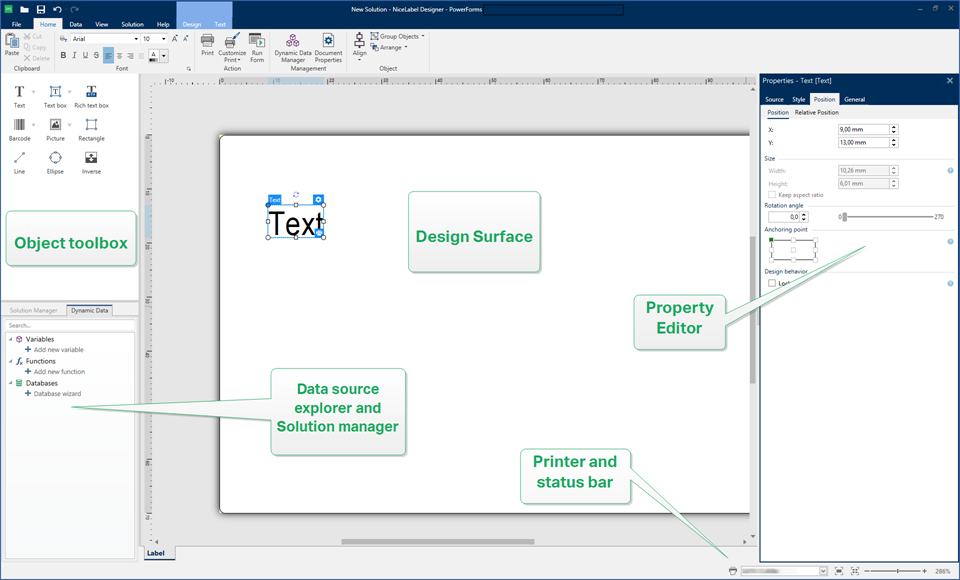Collapse the Variables tree node

(x=10, y=339)
